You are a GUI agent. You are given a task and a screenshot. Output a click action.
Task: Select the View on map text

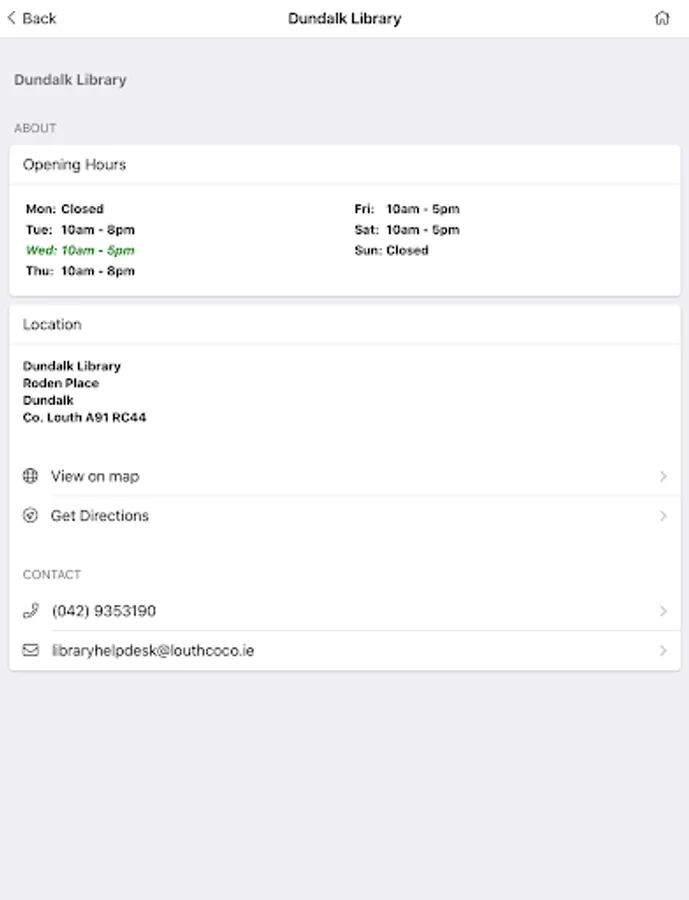point(95,476)
